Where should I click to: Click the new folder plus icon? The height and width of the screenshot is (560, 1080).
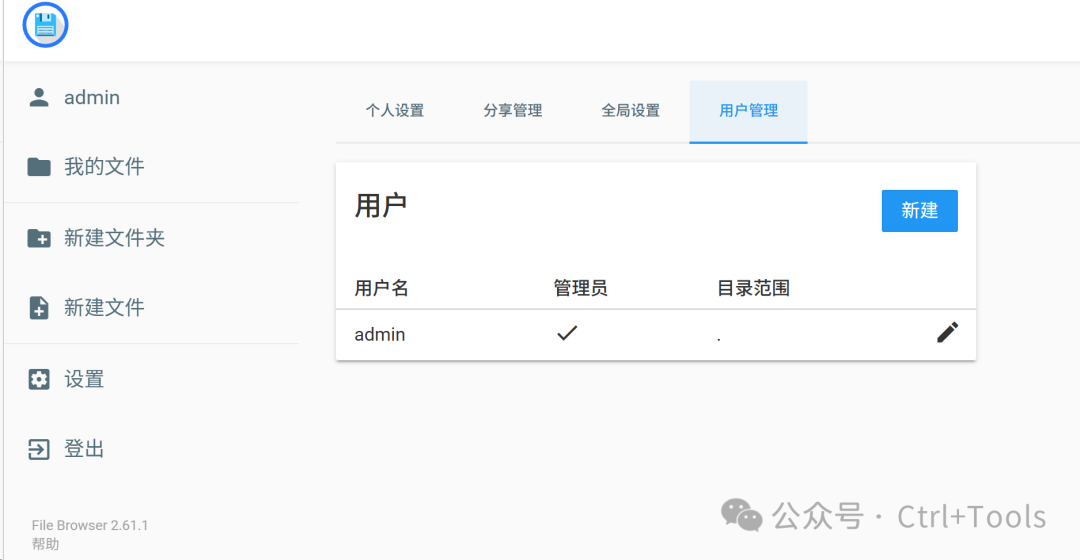(x=39, y=238)
